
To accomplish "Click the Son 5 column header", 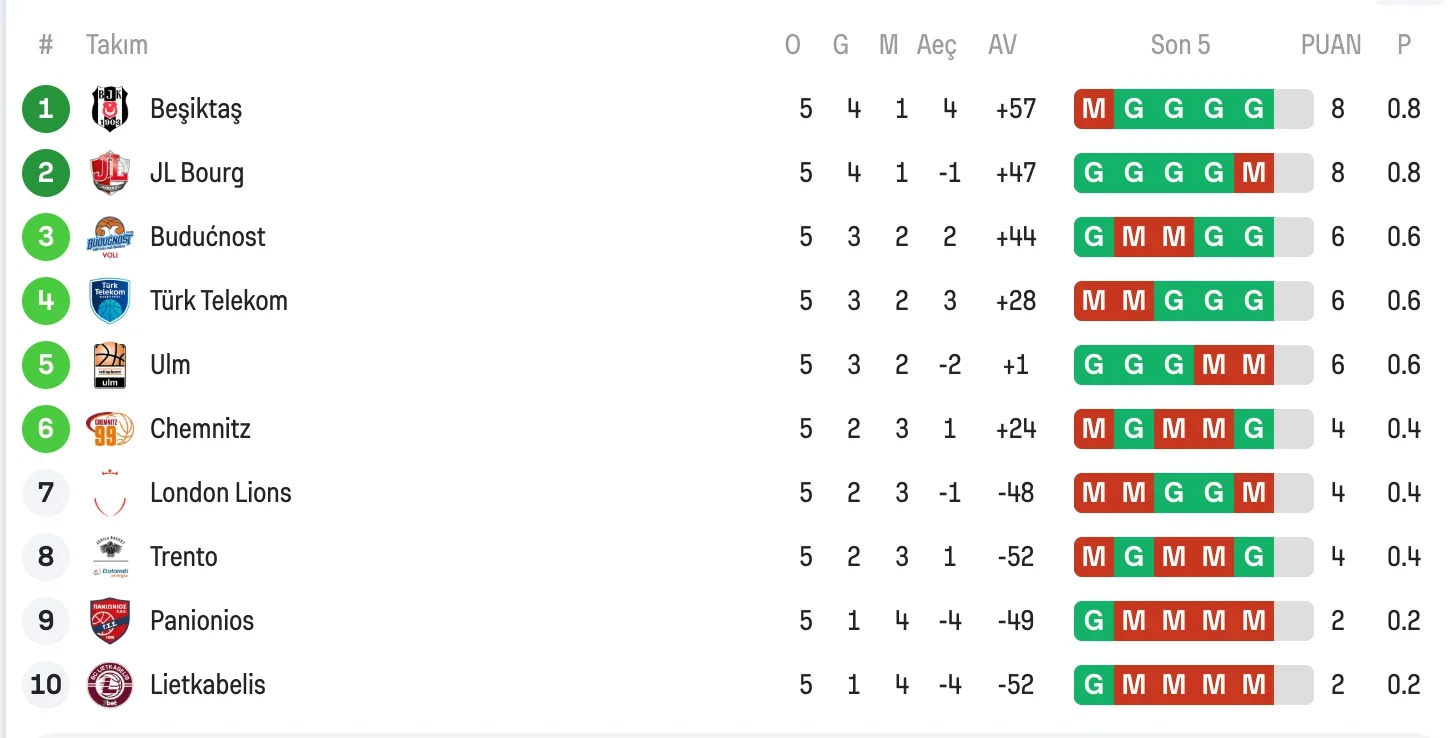I will (x=1180, y=45).
